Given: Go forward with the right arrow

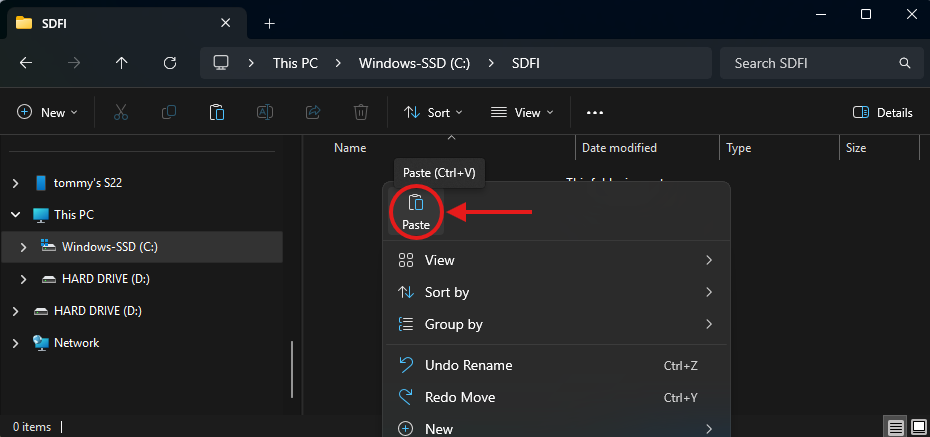Looking at the screenshot, I should 74,63.
